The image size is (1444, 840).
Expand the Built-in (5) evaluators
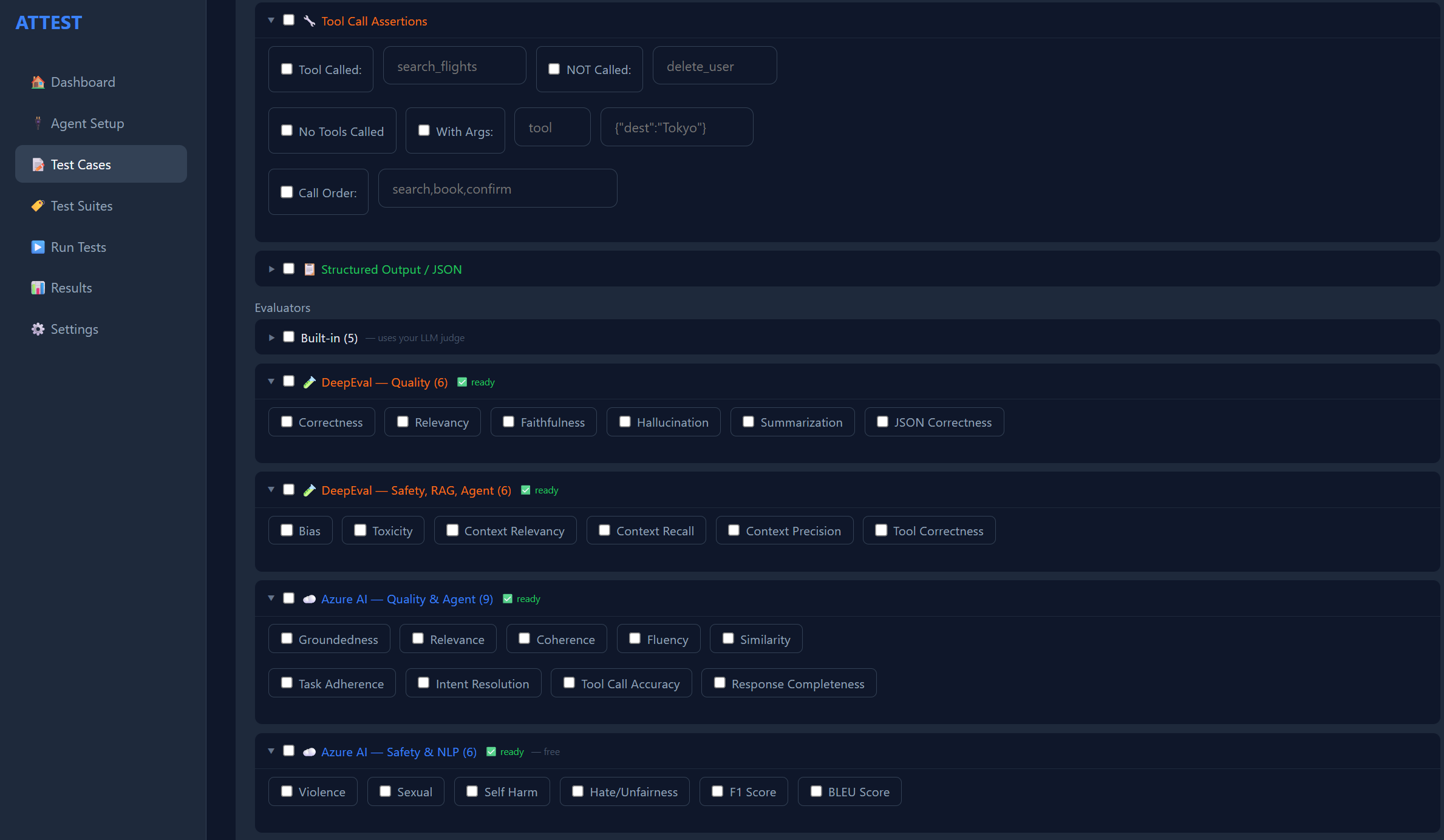click(271, 337)
